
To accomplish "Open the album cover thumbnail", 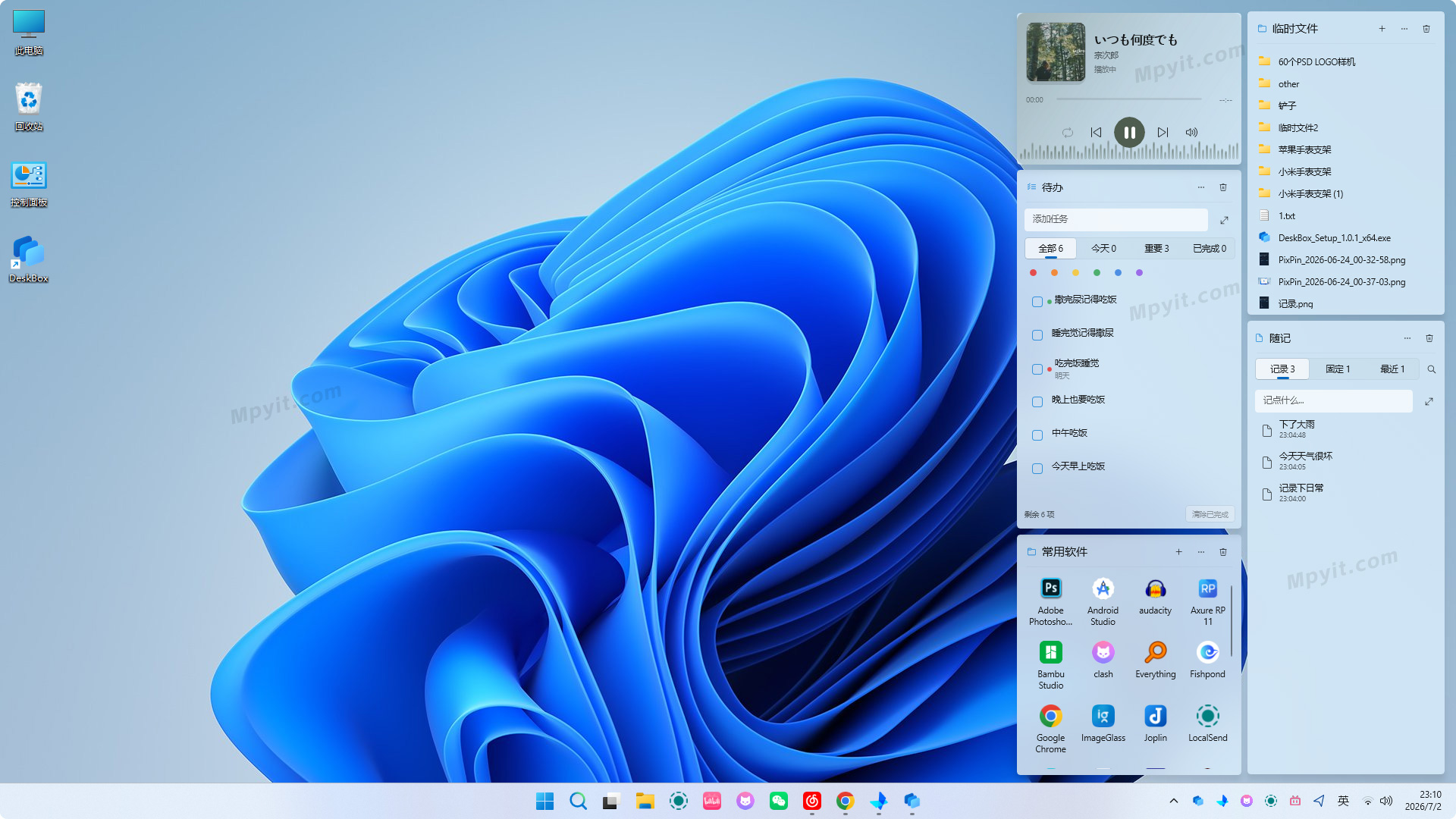I will tap(1056, 52).
